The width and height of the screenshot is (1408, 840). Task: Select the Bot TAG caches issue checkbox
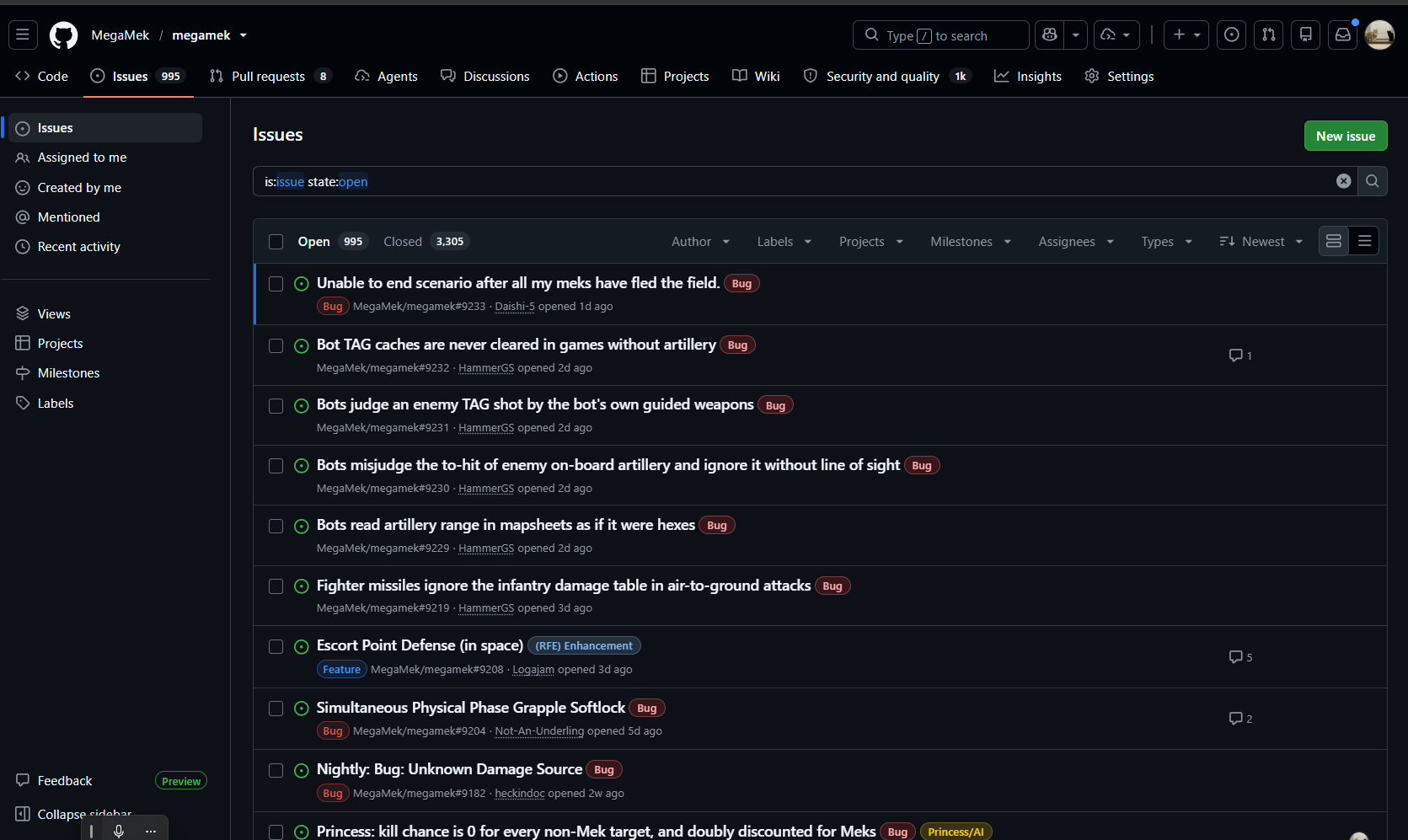pyautogui.click(x=276, y=345)
